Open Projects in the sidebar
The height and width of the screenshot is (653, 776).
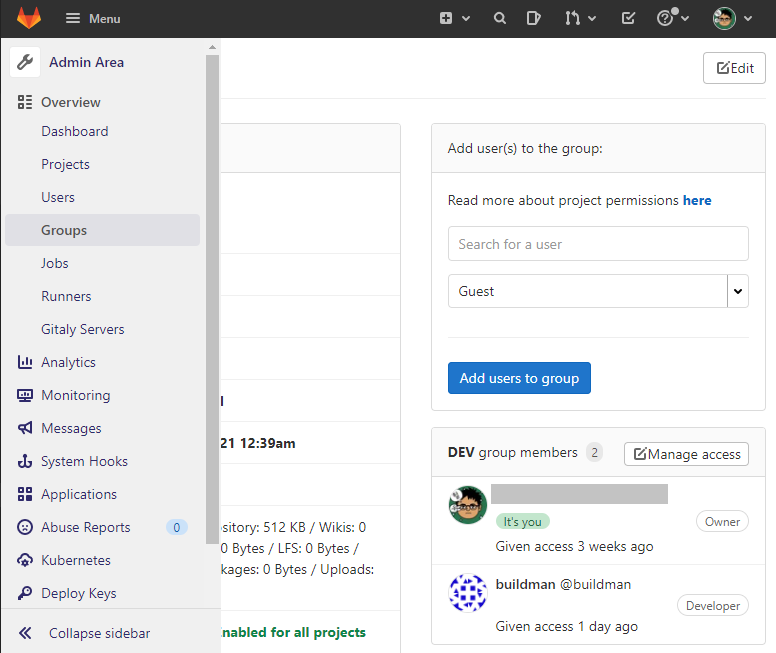65,164
